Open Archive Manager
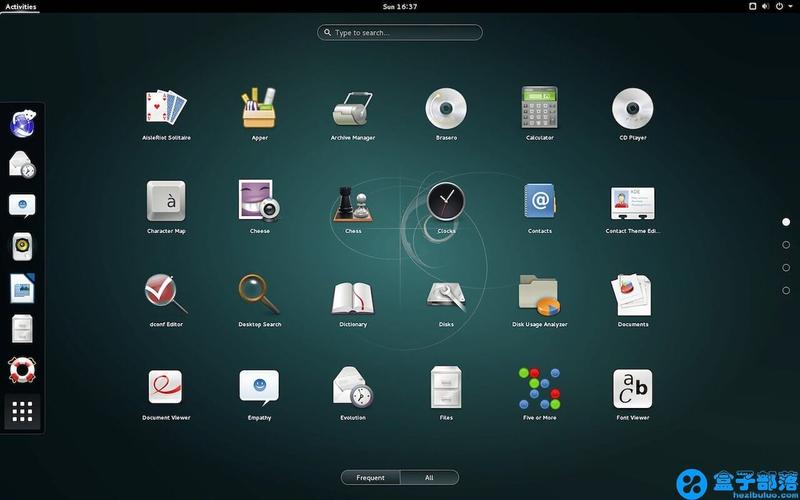 353,114
